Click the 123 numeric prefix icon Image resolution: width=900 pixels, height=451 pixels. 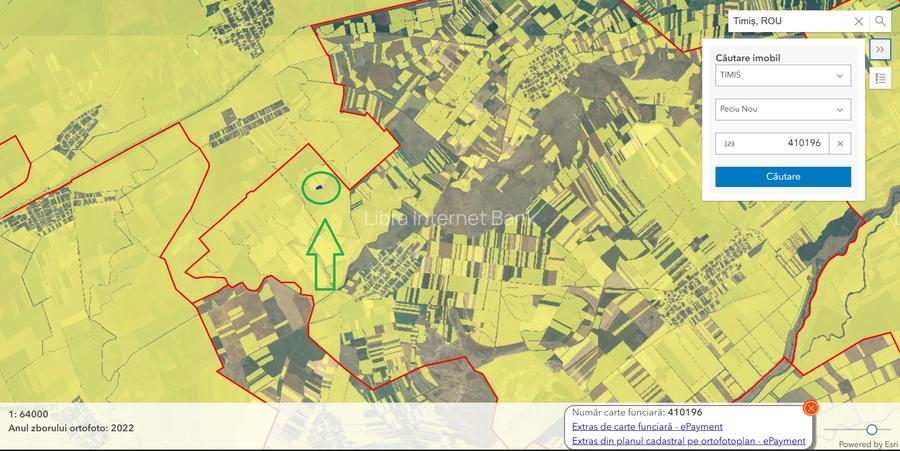coord(730,144)
